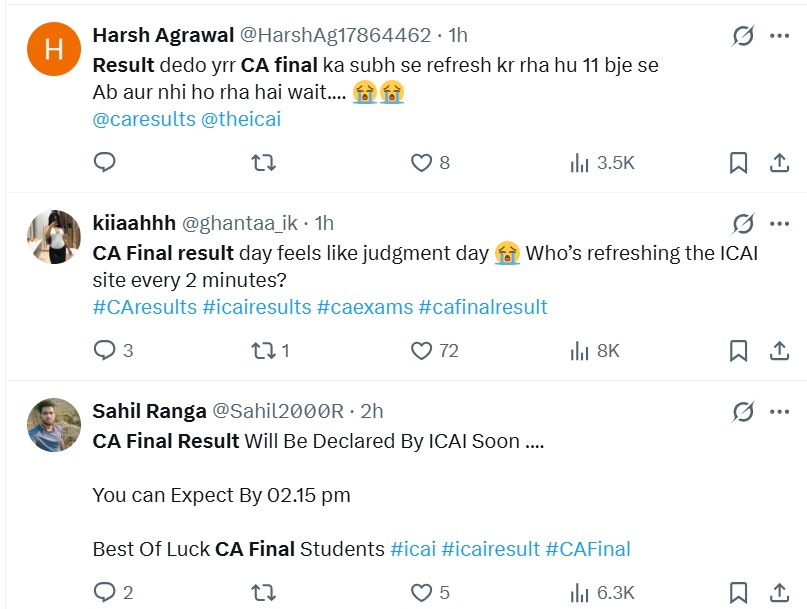This screenshot has width=807, height=609.
Task: Open the more options menu on kiiaahhh's tweet
Action: [x=778, y=222]
